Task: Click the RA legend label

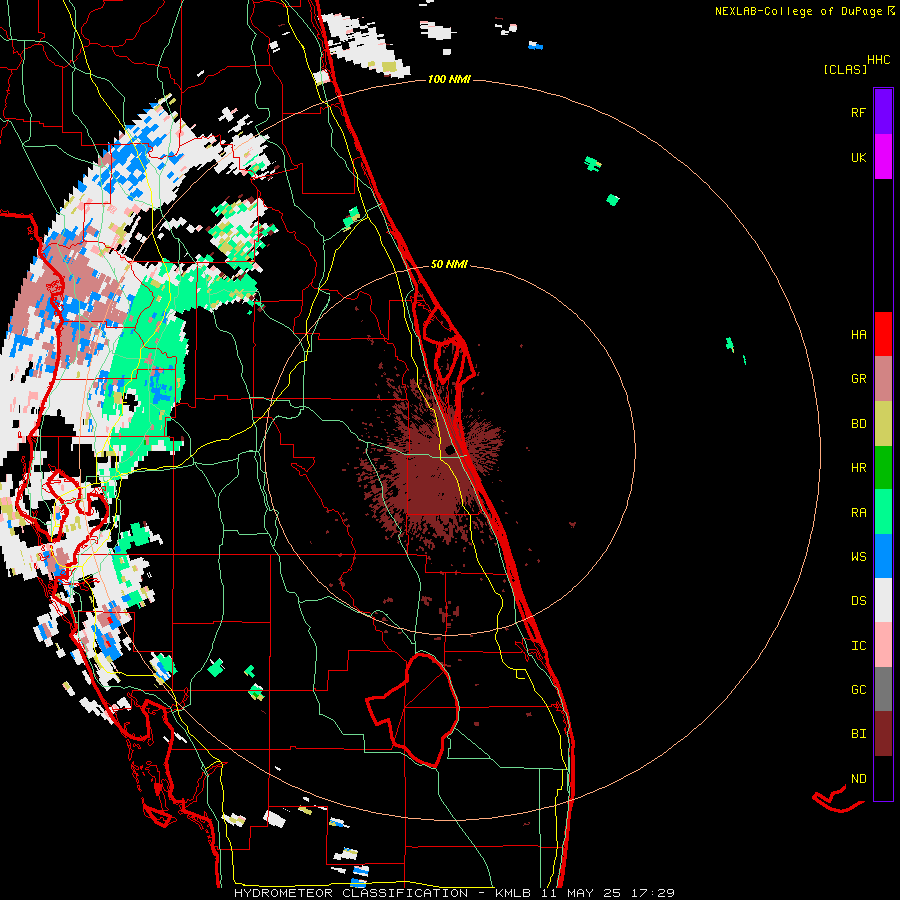Action: [x=858, y=512]
